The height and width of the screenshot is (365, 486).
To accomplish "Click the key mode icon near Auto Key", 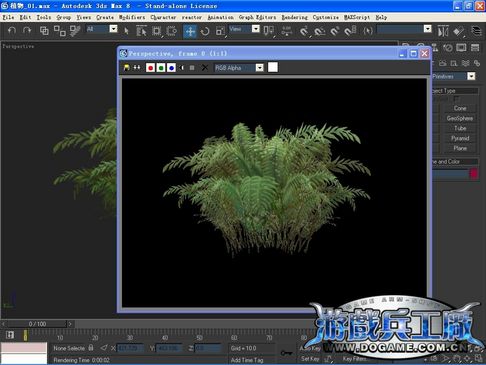I will pos(286,353).
